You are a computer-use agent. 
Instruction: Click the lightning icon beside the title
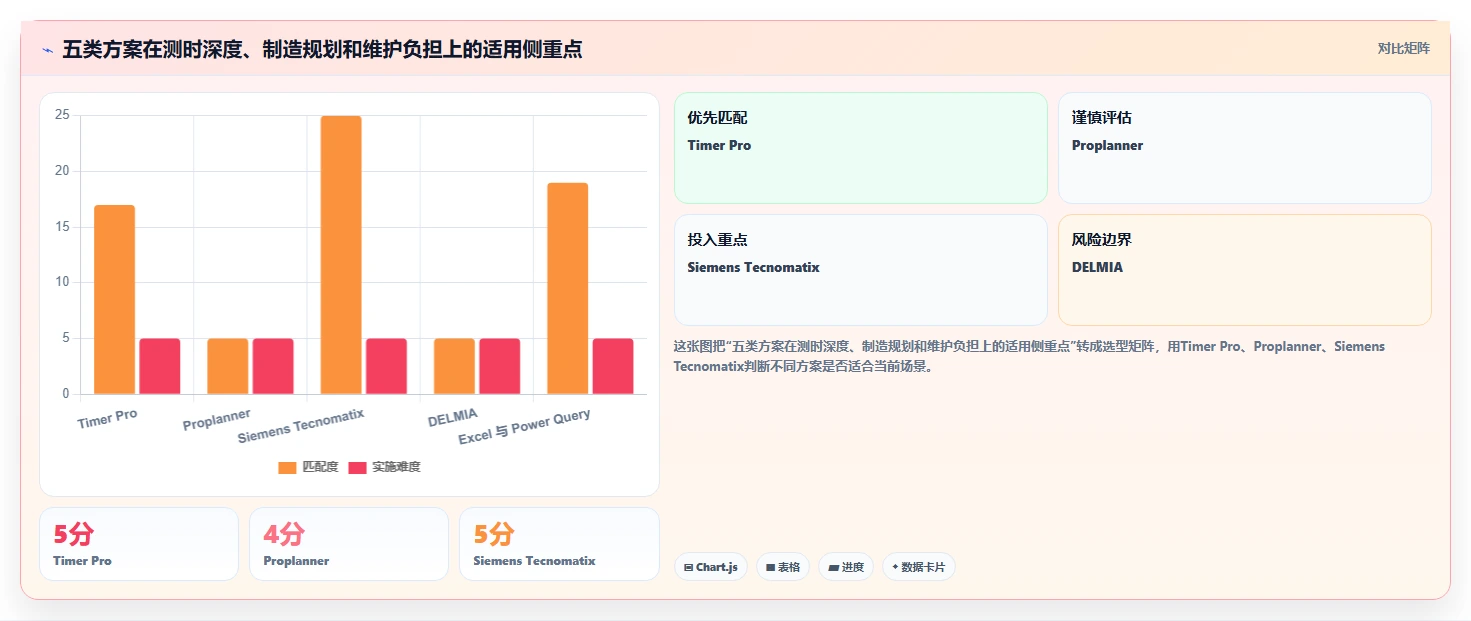[47, 49]
